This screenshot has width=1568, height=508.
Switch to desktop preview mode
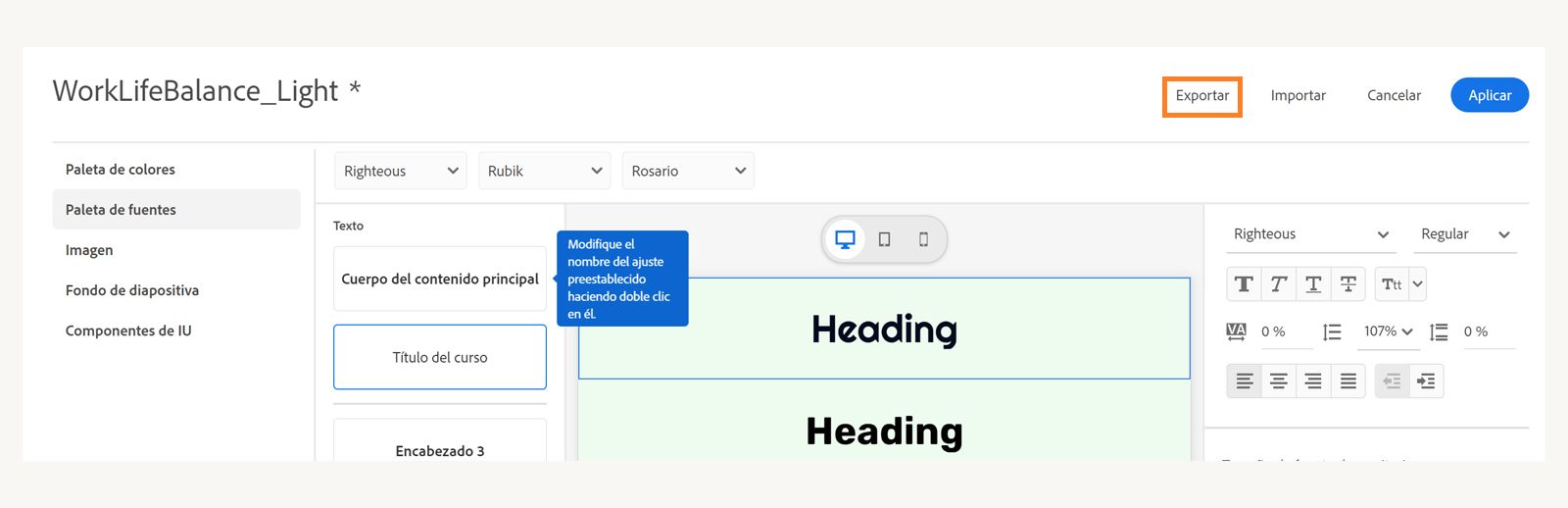tap(845, 239)
